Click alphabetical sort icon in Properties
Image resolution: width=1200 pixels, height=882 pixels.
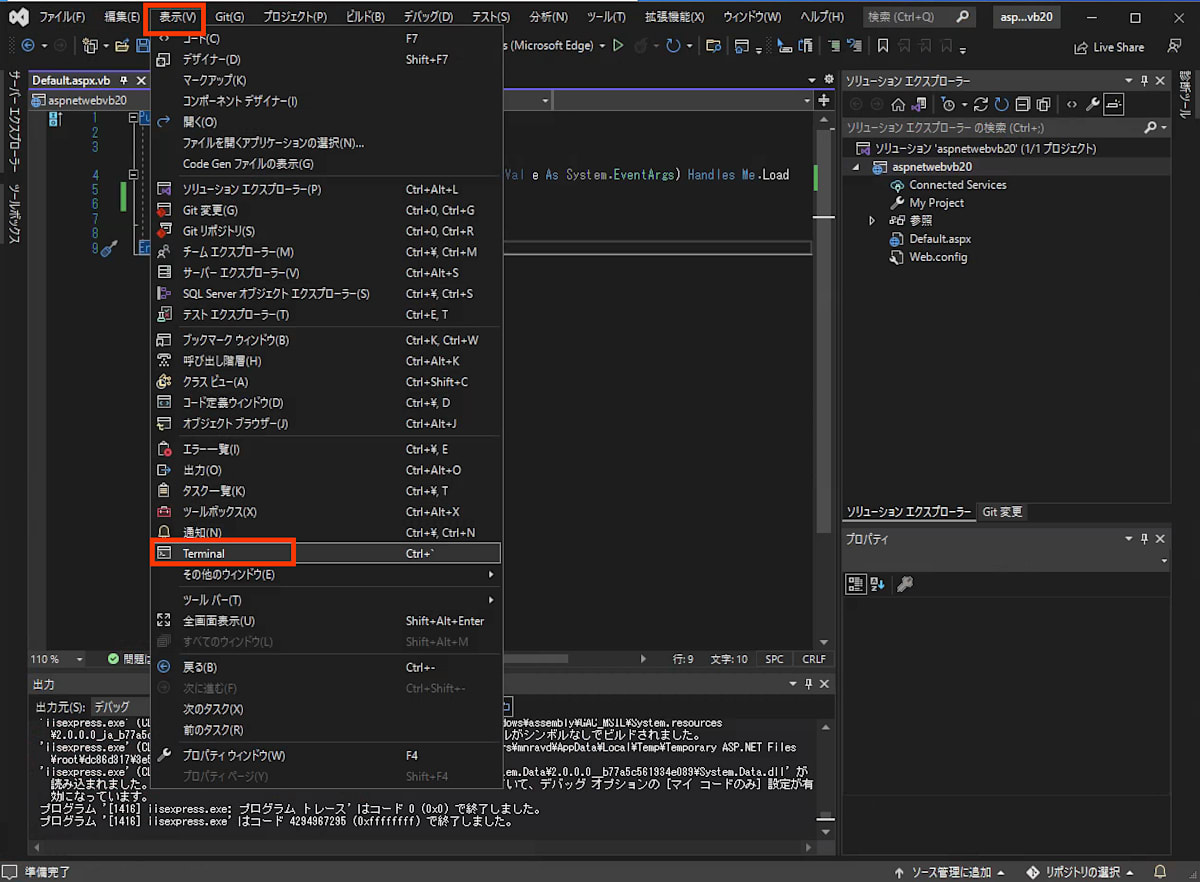pos(877,584)
